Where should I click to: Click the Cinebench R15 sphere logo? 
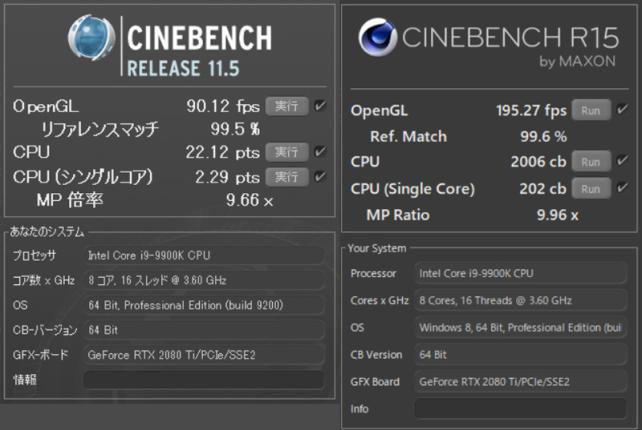(378, 37)
